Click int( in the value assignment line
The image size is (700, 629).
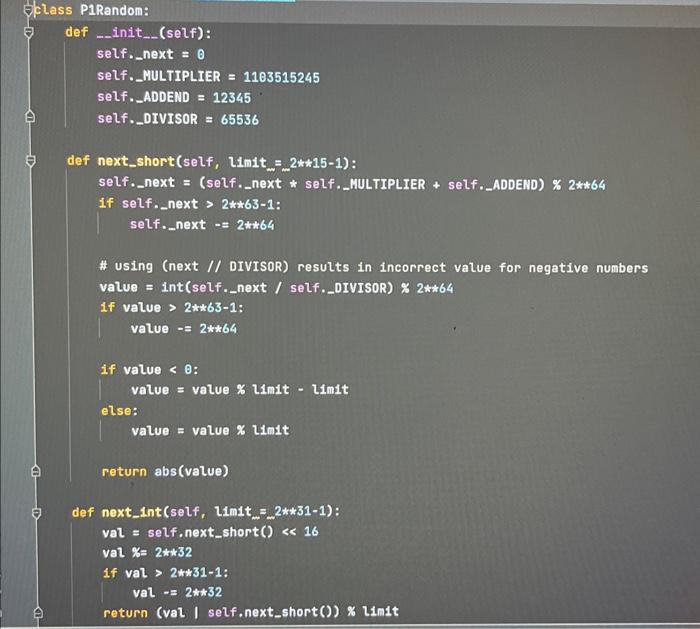click(x=176, y=287)
